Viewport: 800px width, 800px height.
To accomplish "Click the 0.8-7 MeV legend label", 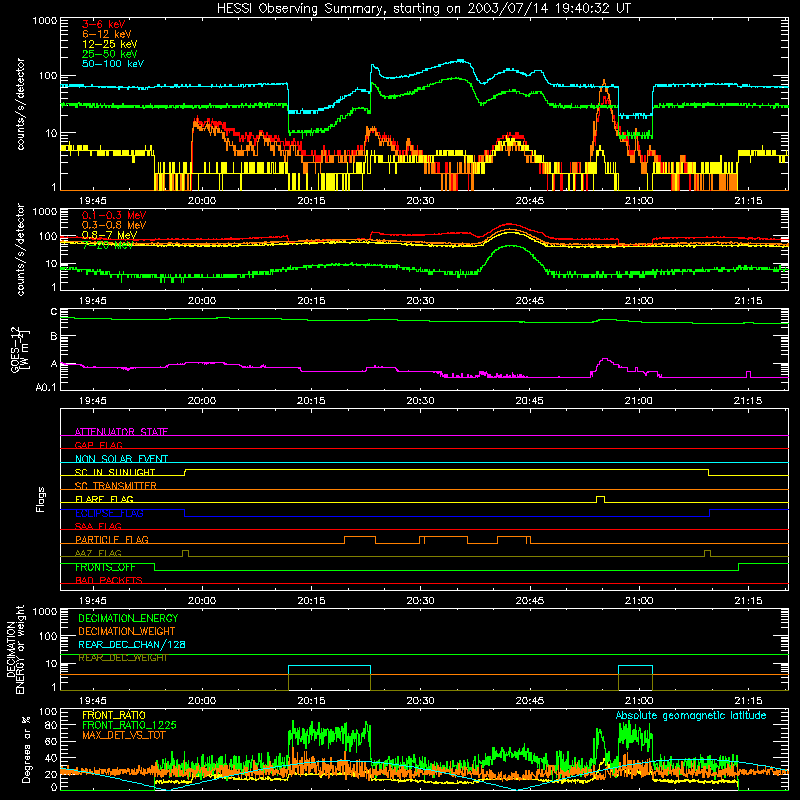I will [x=109, y=235].
